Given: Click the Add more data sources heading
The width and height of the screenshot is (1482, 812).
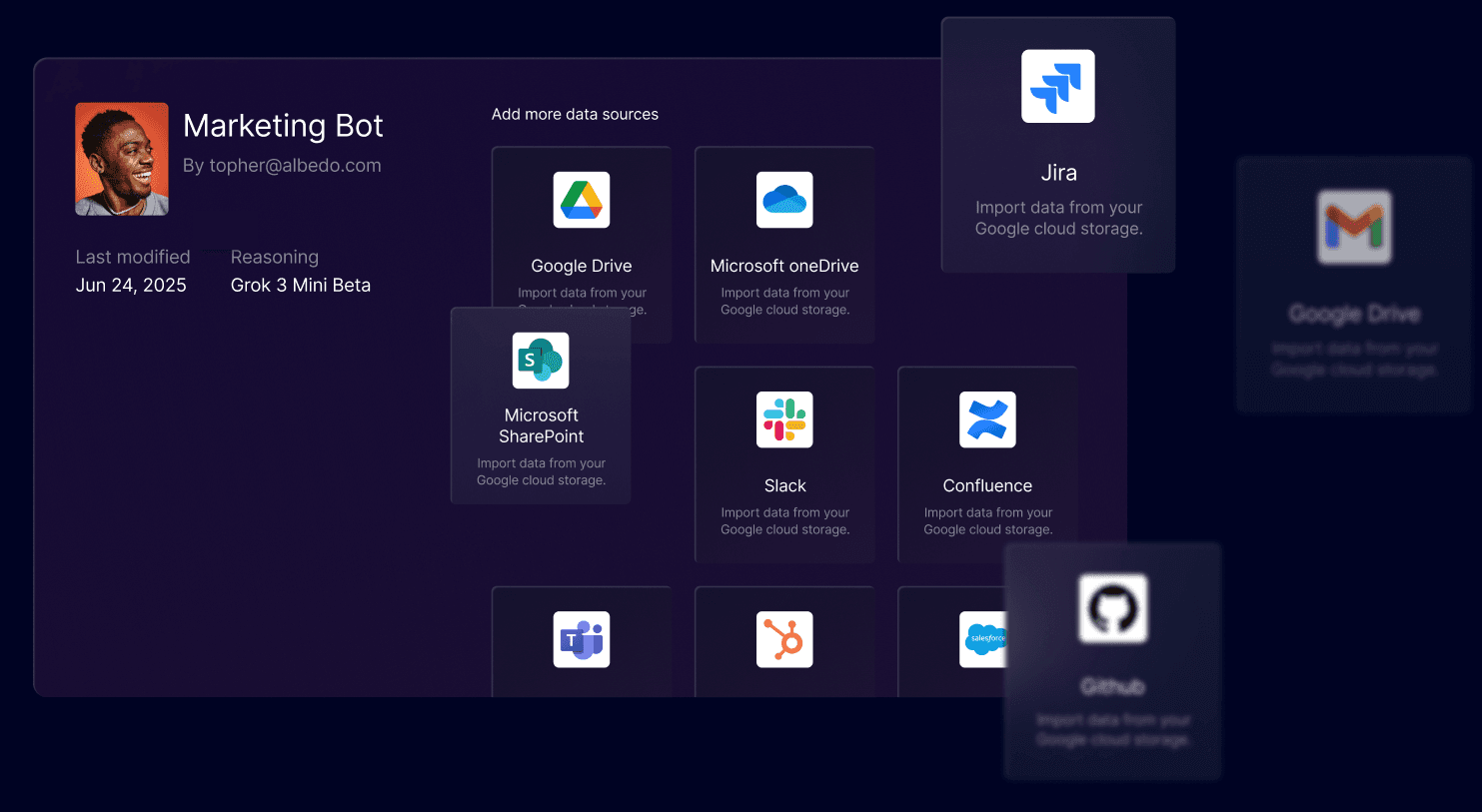Looking at the screenshot, I should click(x=575, y=115).
